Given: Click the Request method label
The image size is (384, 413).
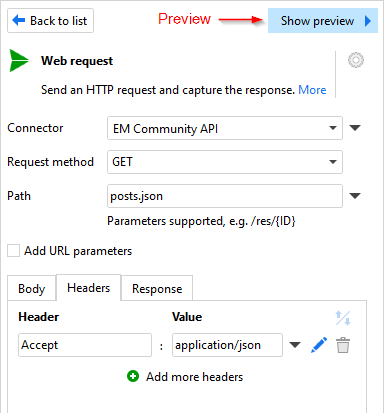Looking at the screenshot, I should 51,162.
